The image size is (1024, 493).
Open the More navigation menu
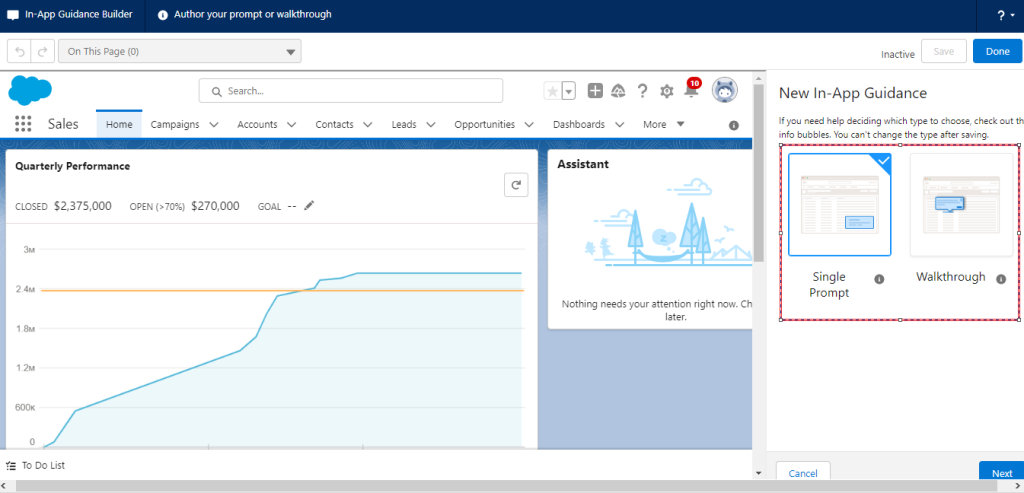[664, 124]
